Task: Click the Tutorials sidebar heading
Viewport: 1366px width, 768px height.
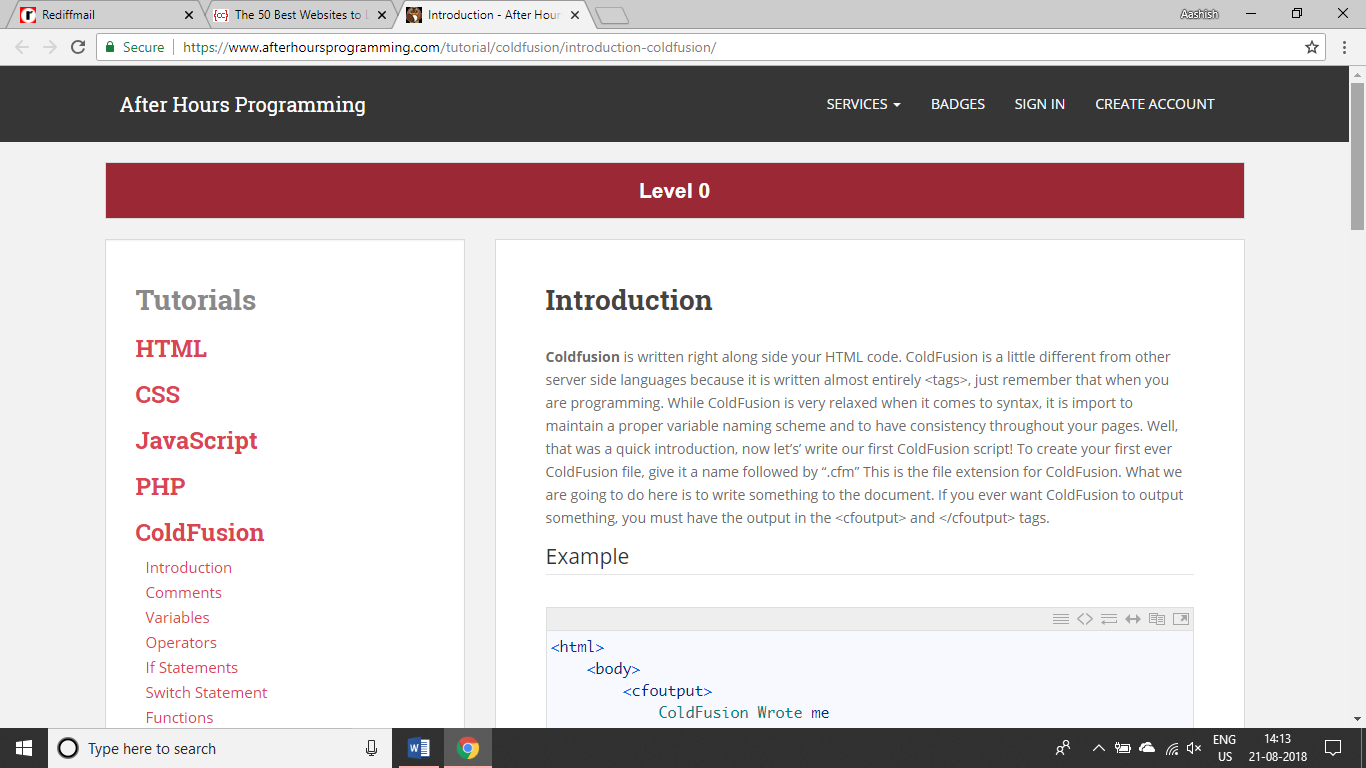Action: point(196,300)
